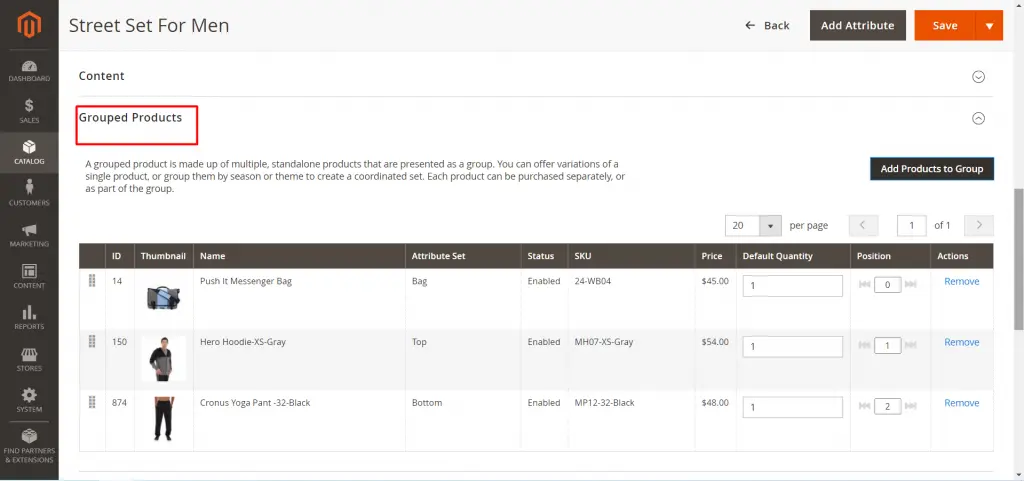1024x481 pixels.
Task: Grab drag handle for Cronus Yoga Pant row
Action: (x=92, y=402)
